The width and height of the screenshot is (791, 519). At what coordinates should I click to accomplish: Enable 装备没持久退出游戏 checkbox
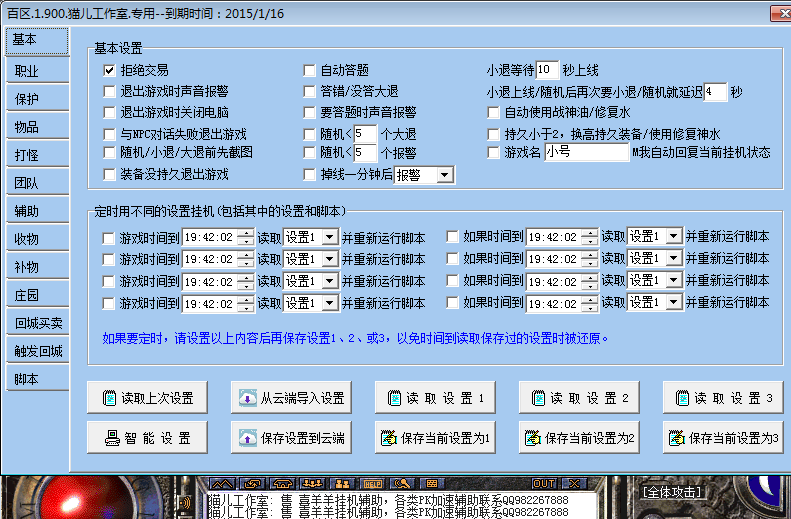coord(109,175)
